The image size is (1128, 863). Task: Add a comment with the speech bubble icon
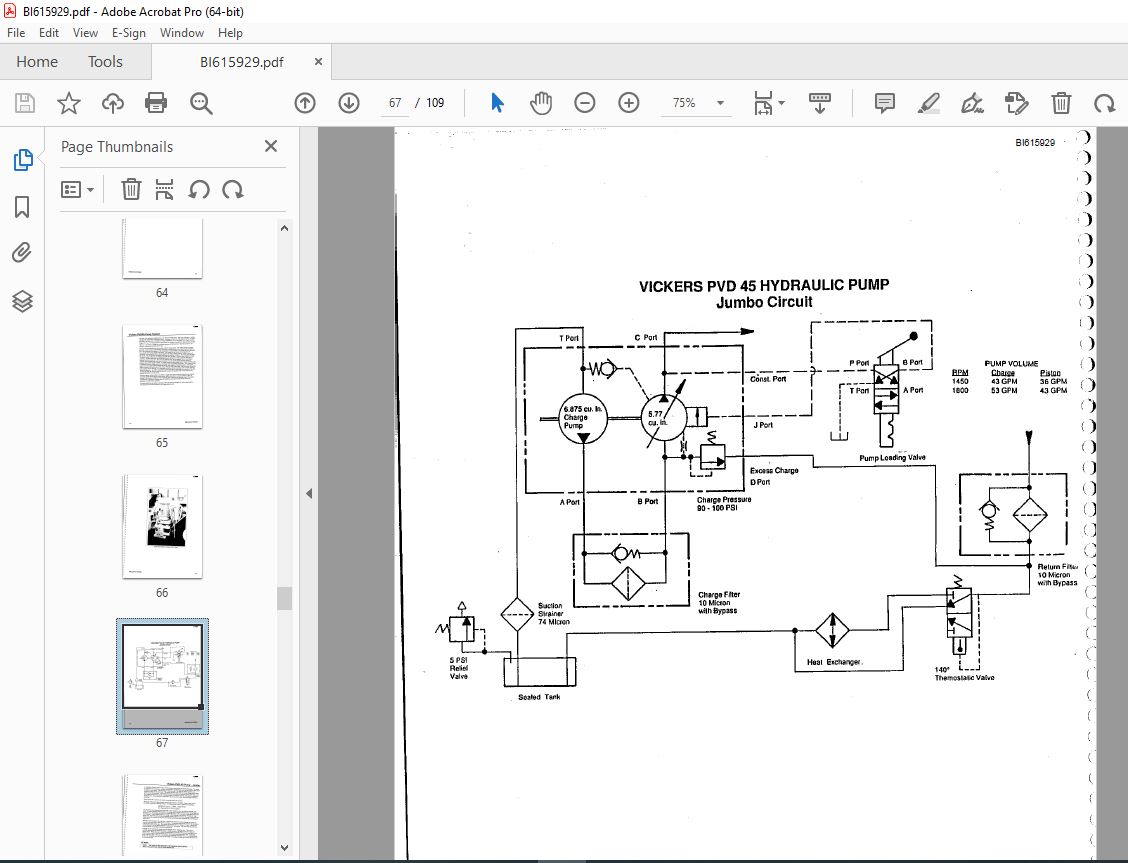point(885,104)
